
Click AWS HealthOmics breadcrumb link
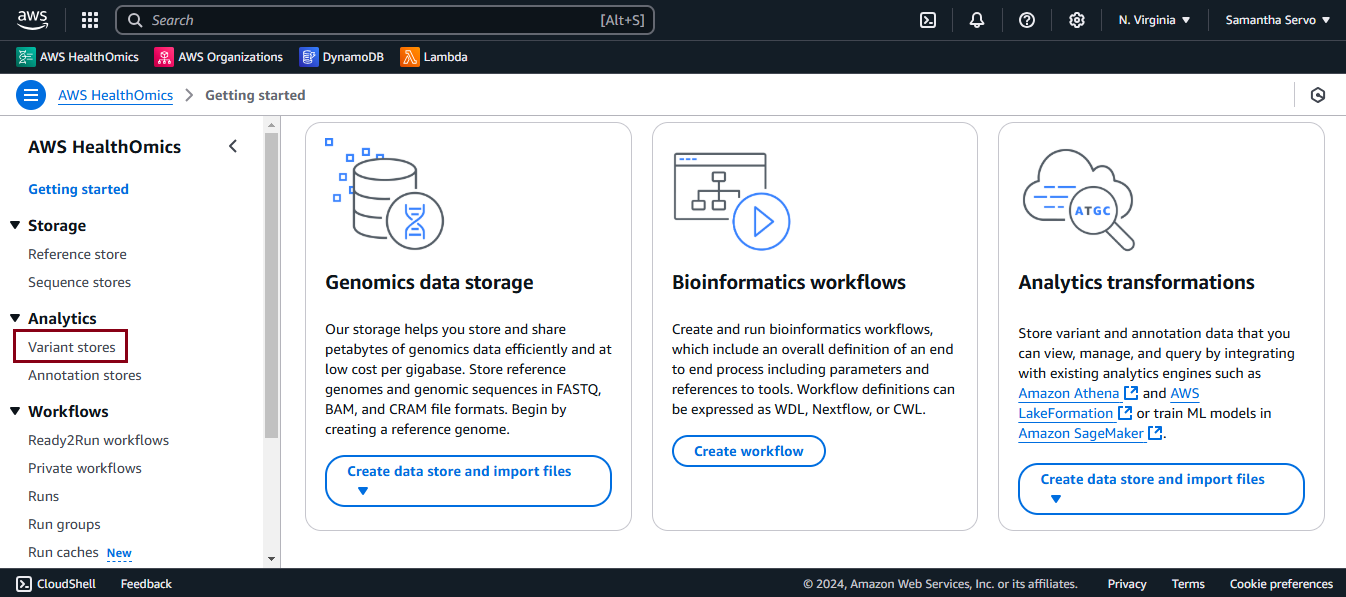[115, 96]
